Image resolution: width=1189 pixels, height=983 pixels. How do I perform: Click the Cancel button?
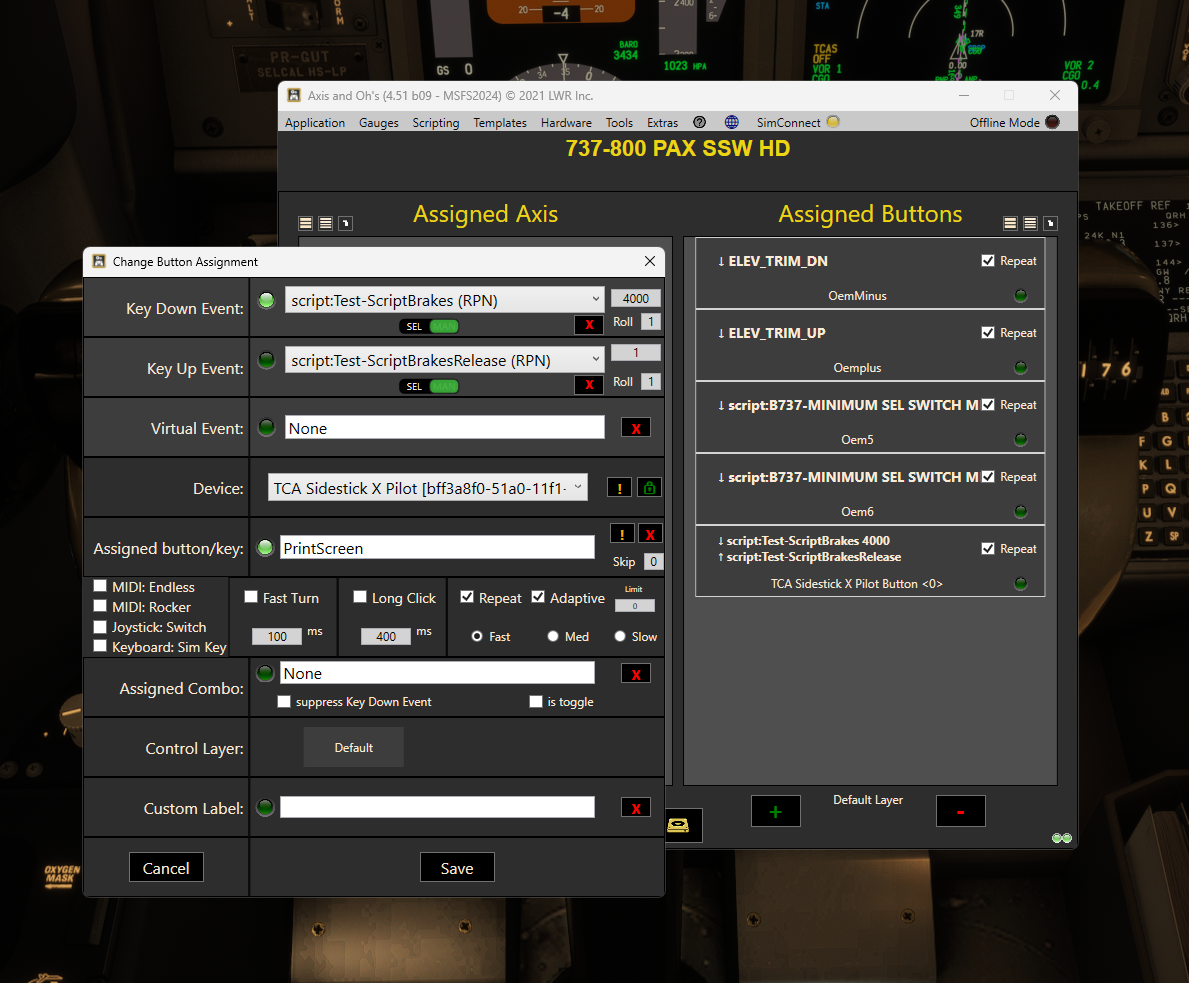(166, 868)
